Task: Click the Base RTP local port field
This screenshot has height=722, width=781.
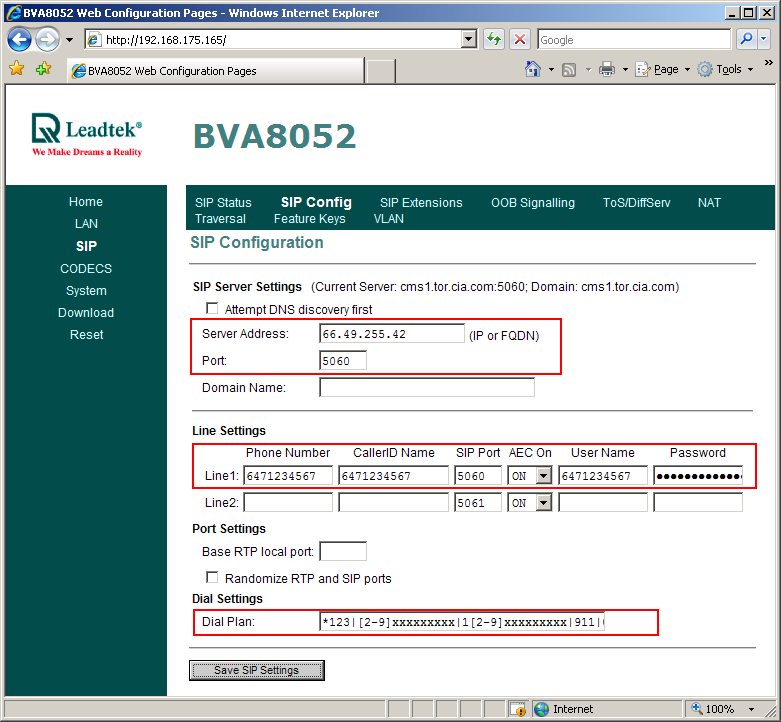Action: coord(343,551)
